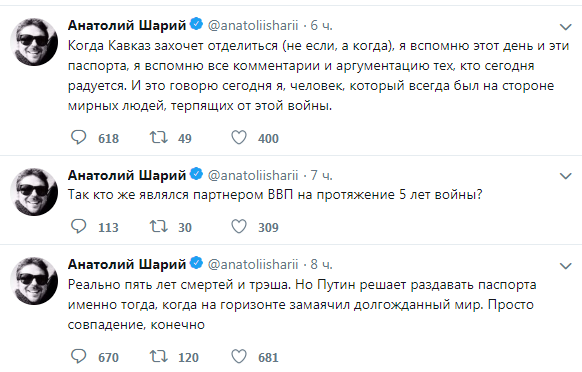This screenshot has width=582, height=372.
Task: Reply to the ВВП partner tweet
Action: (78, 226)
